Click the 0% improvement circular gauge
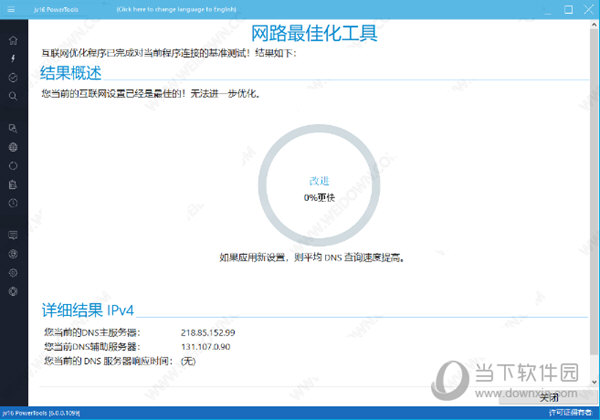Screen dimensions: 600x420 tap(319, 185)
